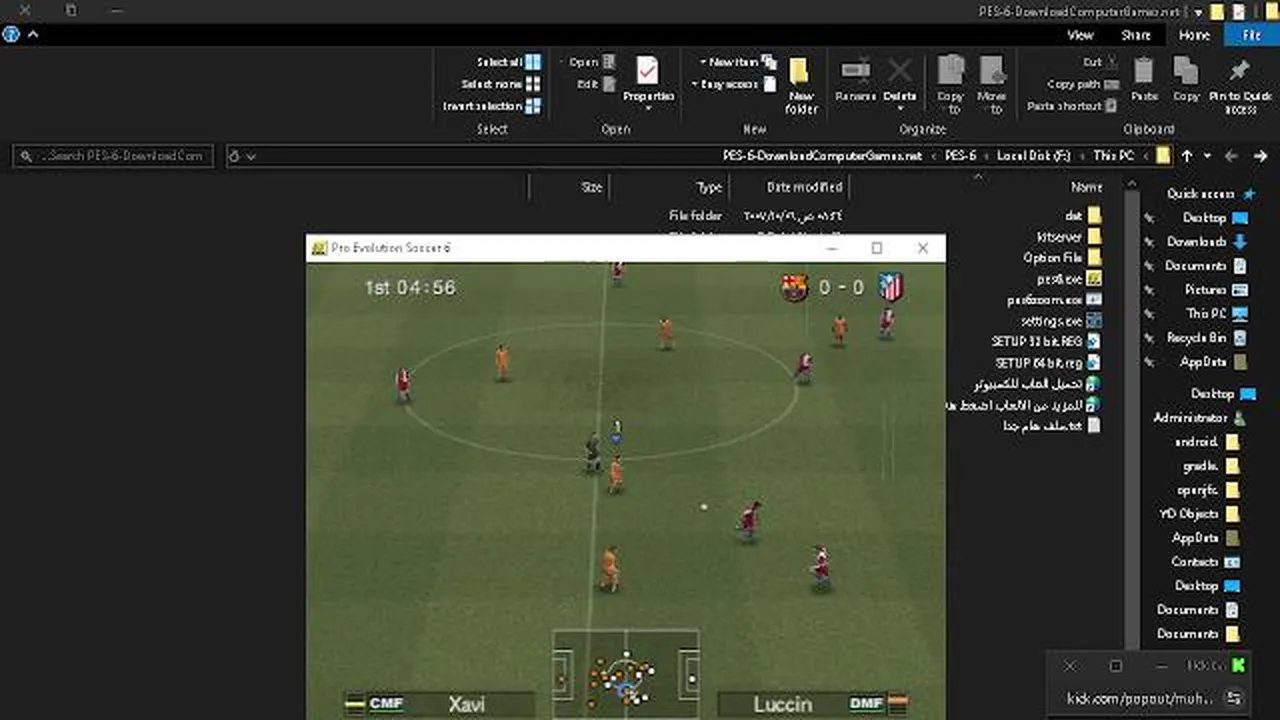Viewport: 1280px width, 720px height.
Task: Click the Search PES-6 search box
Action: tap(113, 156)
